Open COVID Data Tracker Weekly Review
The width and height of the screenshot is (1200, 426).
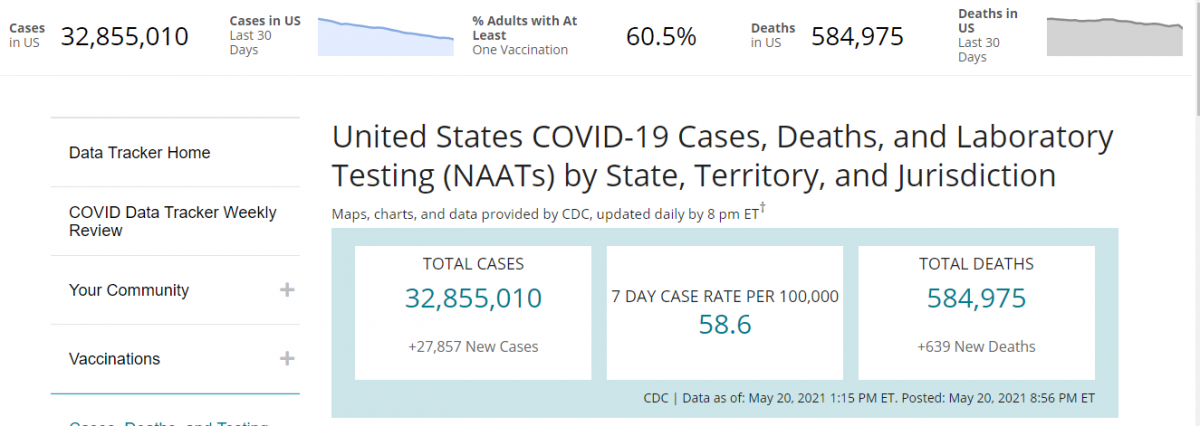pyautogui.click(x=172, y=221)
